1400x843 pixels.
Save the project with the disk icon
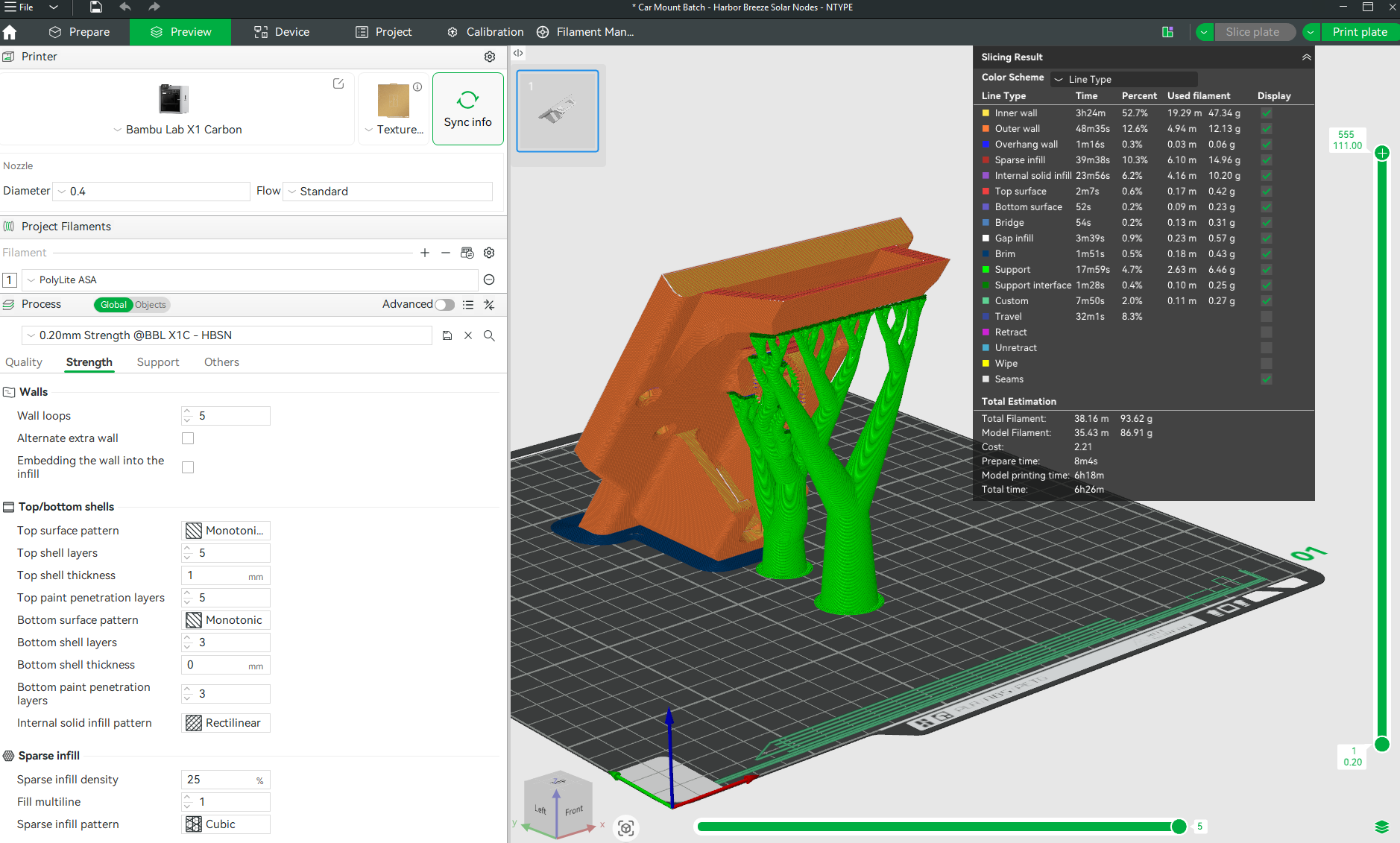[x=96, y=7]
